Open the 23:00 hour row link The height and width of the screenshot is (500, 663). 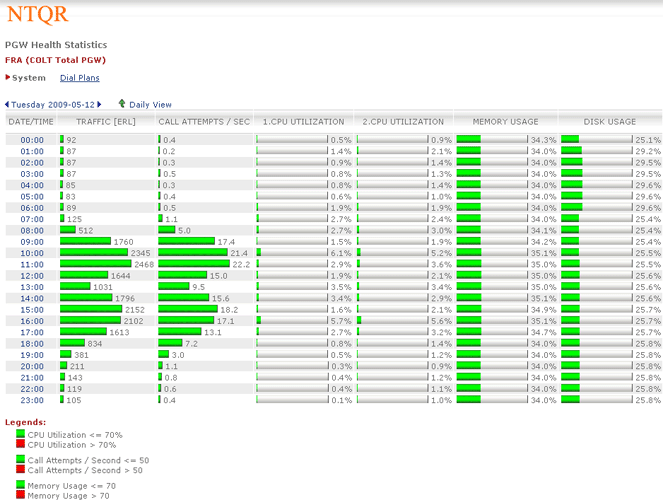pyautogui.click(x=32, y=400)
